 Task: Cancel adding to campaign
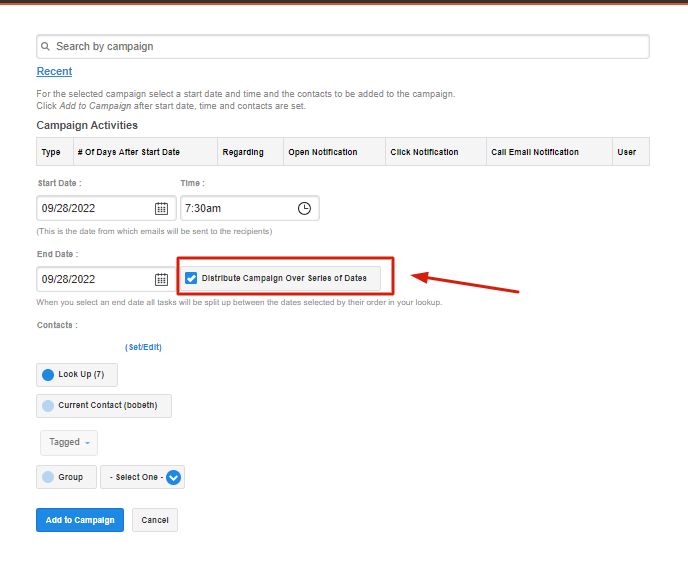[x=155, y=520]
